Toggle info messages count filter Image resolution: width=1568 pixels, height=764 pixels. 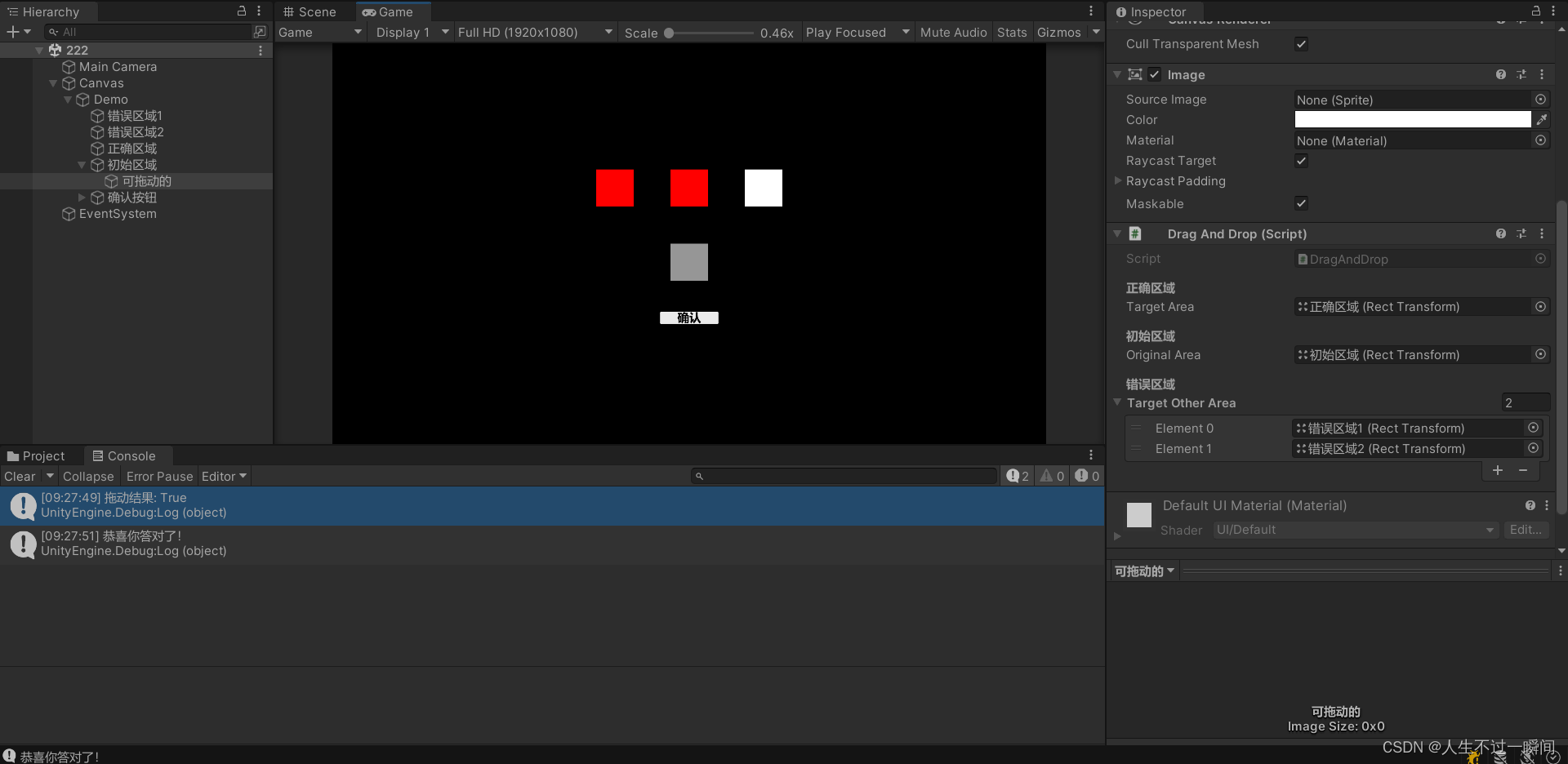pos(1018,476)
